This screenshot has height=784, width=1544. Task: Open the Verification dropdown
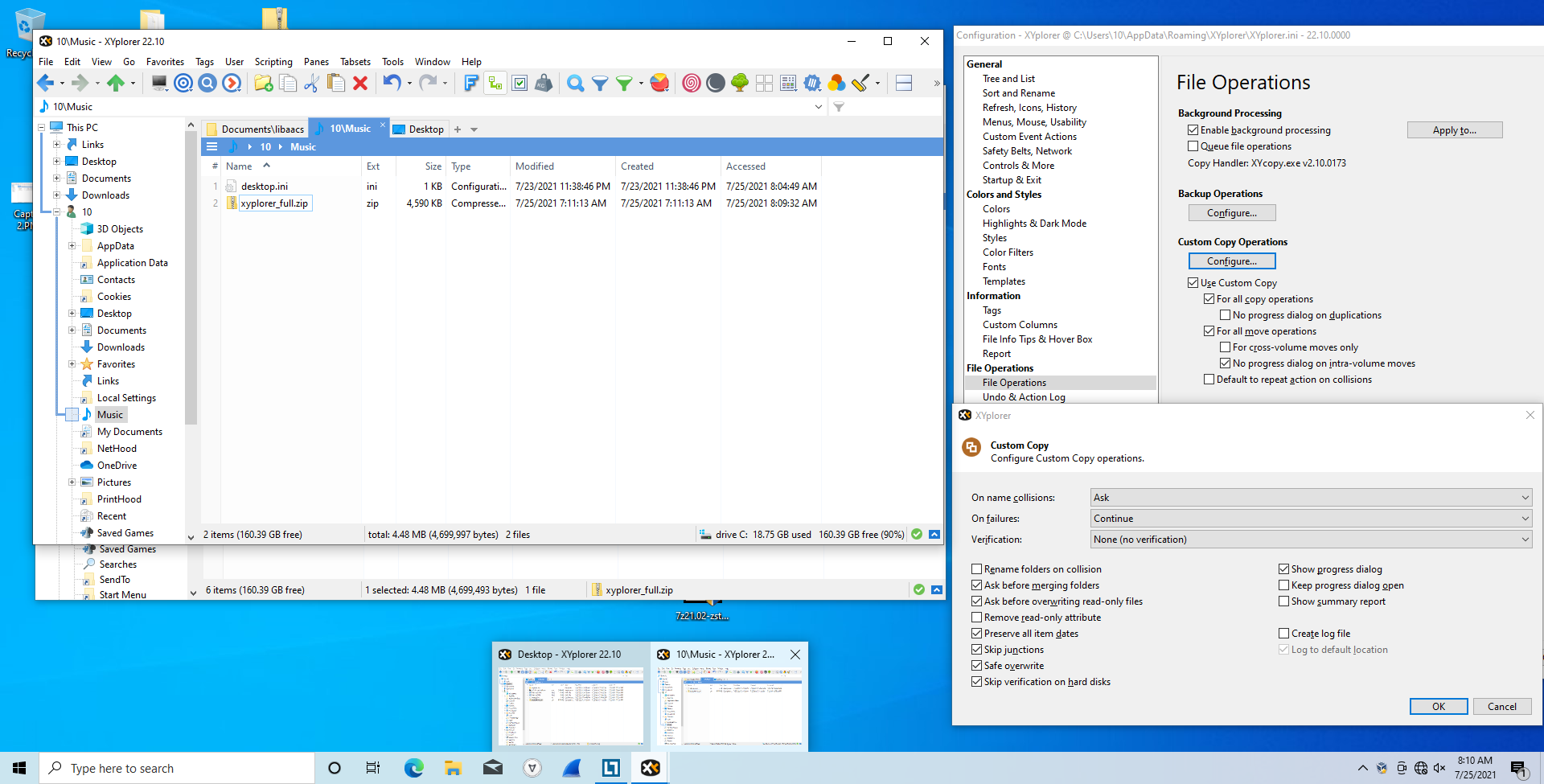pos(1311,540)
